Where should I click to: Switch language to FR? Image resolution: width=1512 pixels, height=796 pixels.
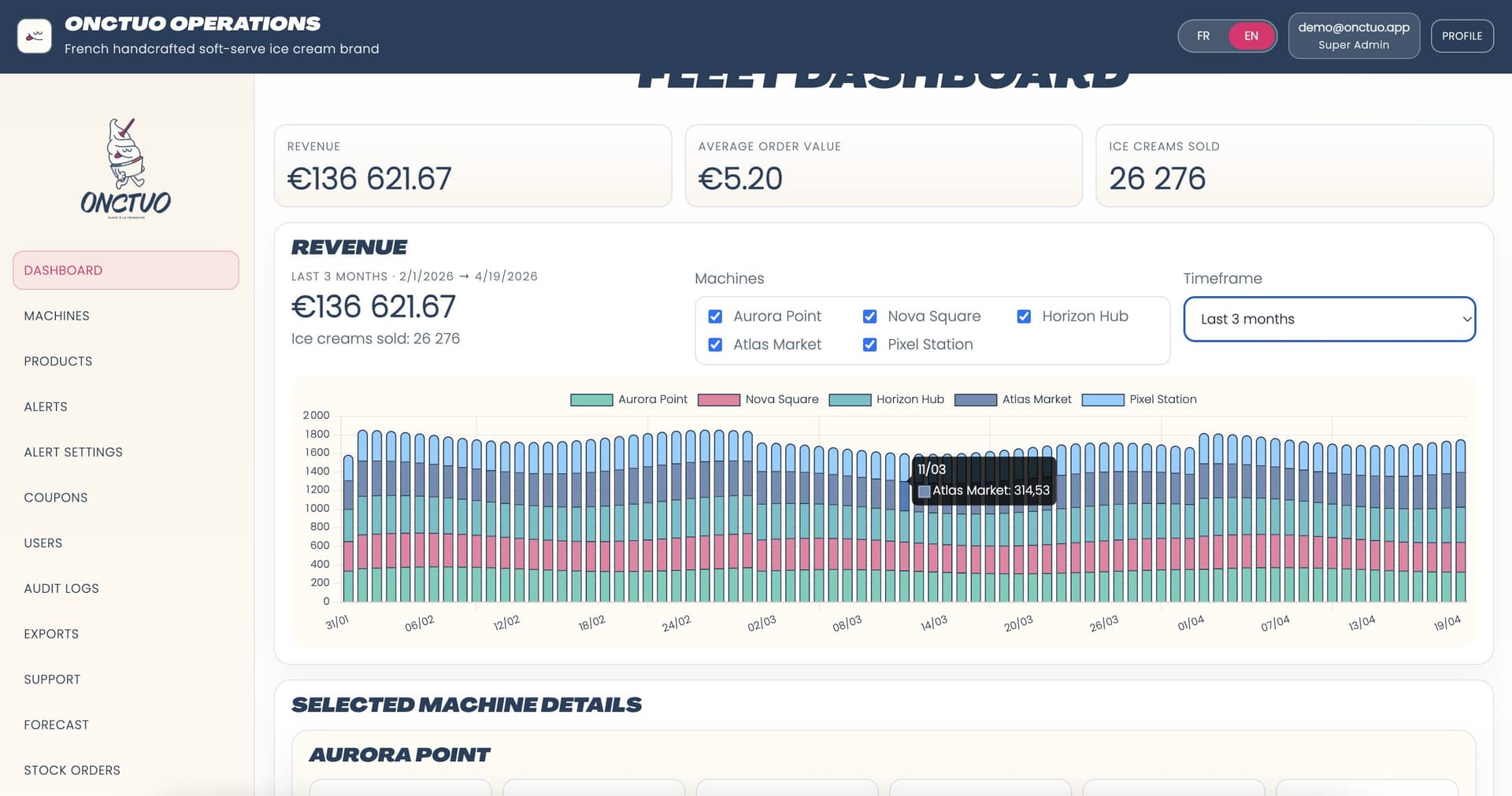click(1203, 36)
